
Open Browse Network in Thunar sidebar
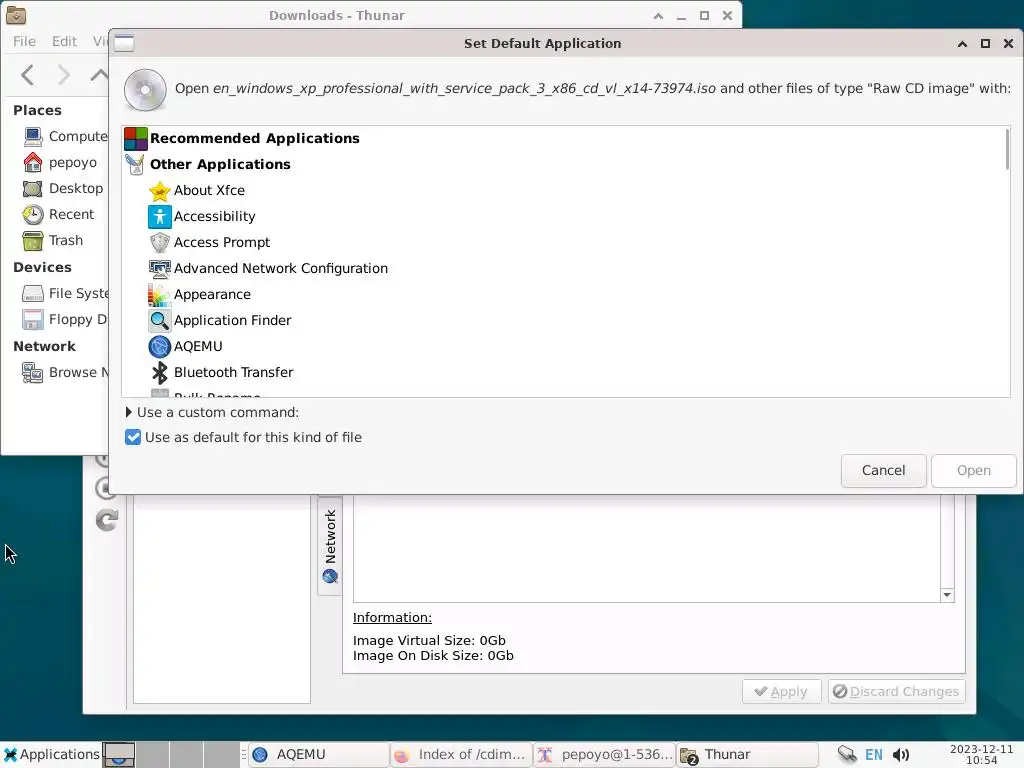tap(64, 373)
